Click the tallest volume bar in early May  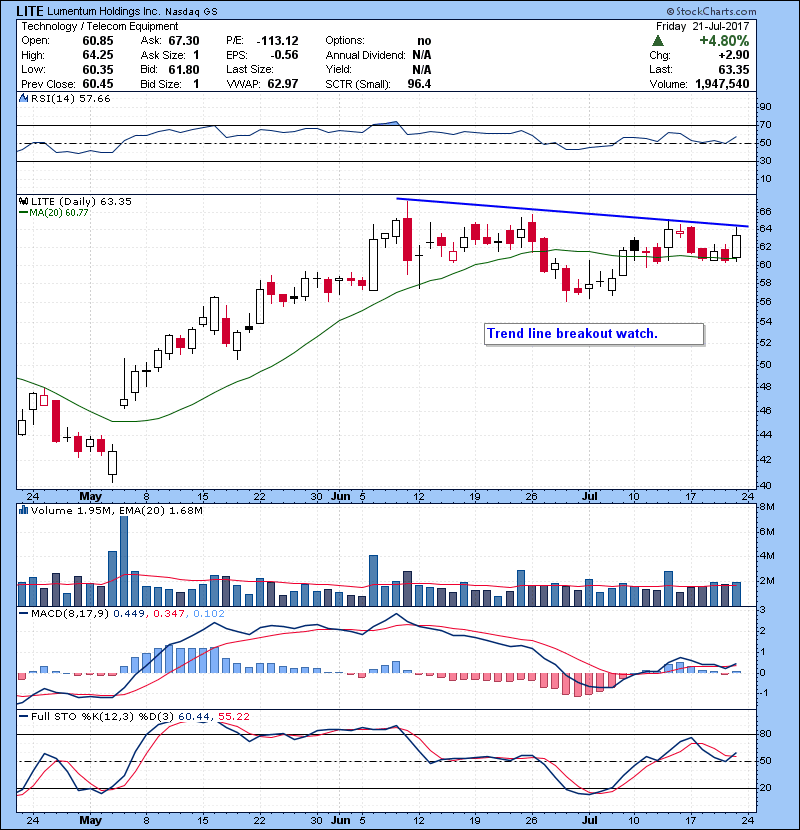124,561
